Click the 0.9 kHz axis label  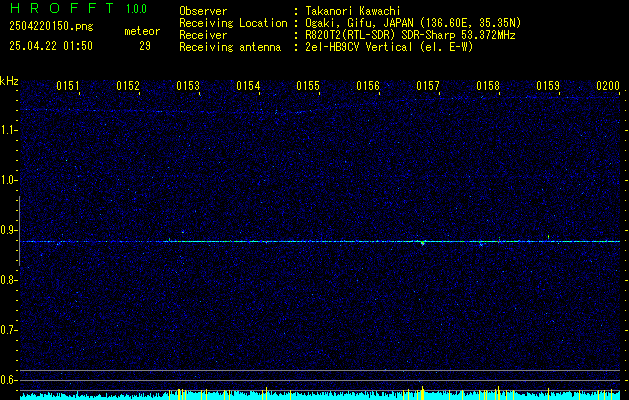[x=8, y=230]
